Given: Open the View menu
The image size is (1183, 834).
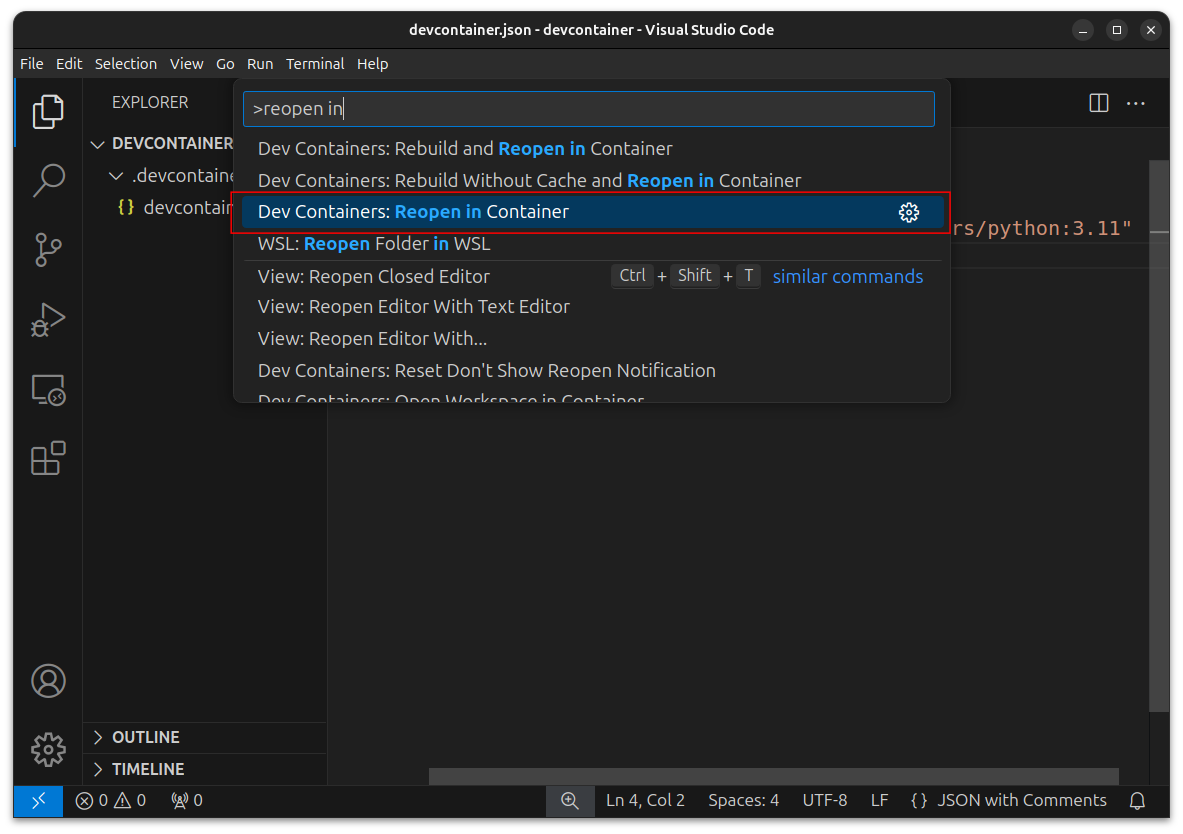Looking at the screenshot, I should [x=186, y=64].
